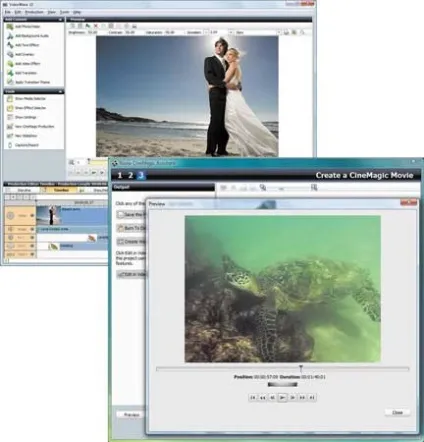Collapse the Add Content panel header arrow
The height and width of the screenshot is (442, 424).
point(60,20)
